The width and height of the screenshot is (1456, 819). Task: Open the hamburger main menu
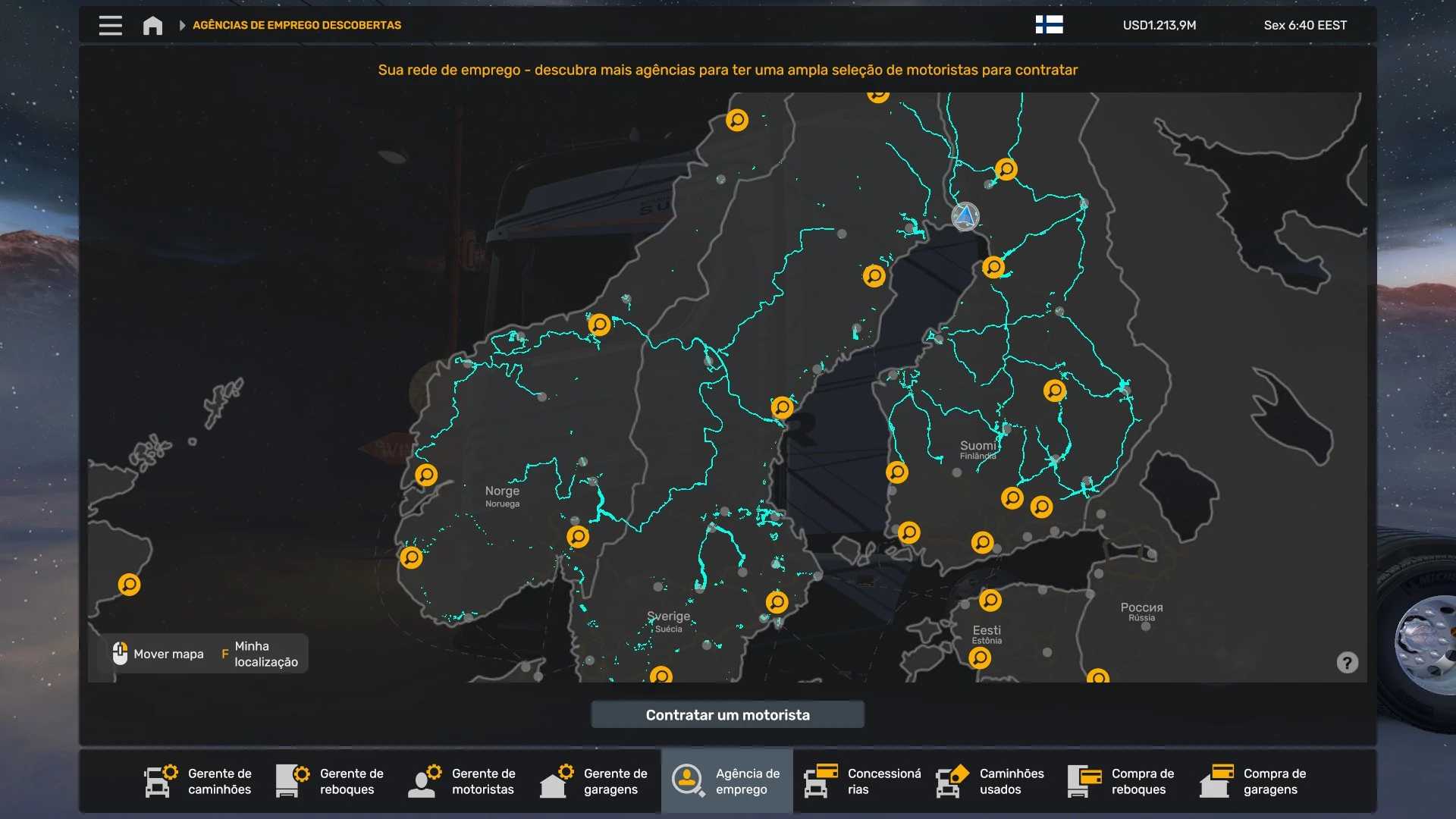pyautogui.click(x=110, y=25)
